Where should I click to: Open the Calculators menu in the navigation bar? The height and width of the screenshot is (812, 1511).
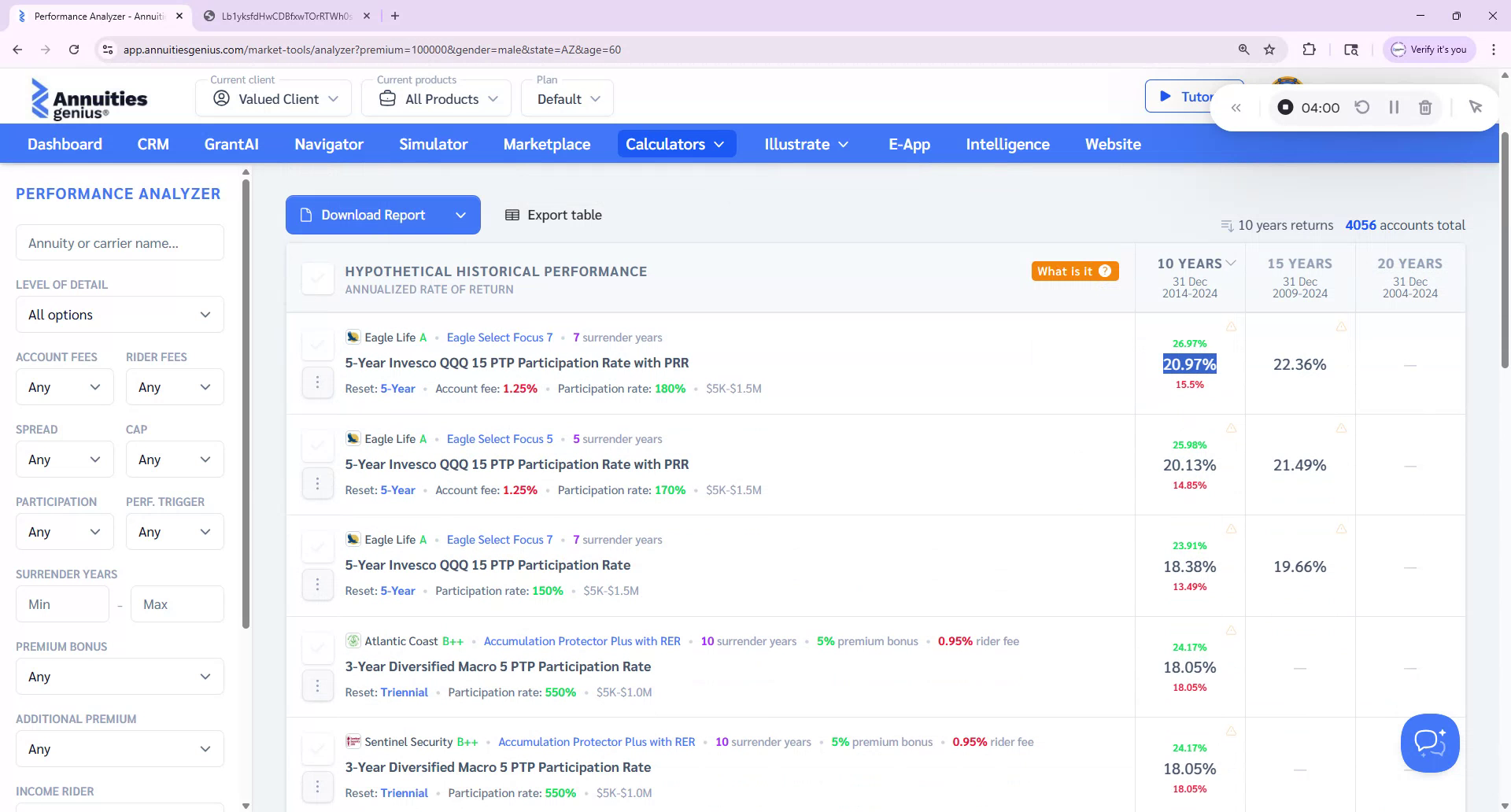675,144
